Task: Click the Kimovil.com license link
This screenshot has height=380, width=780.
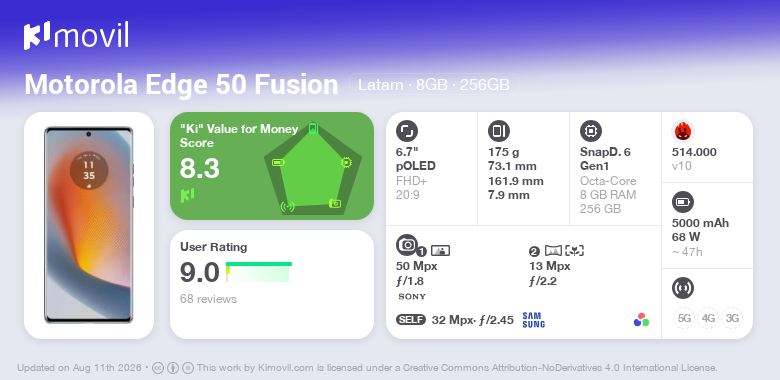Action: pyautogui.click(x=286, y=368)
